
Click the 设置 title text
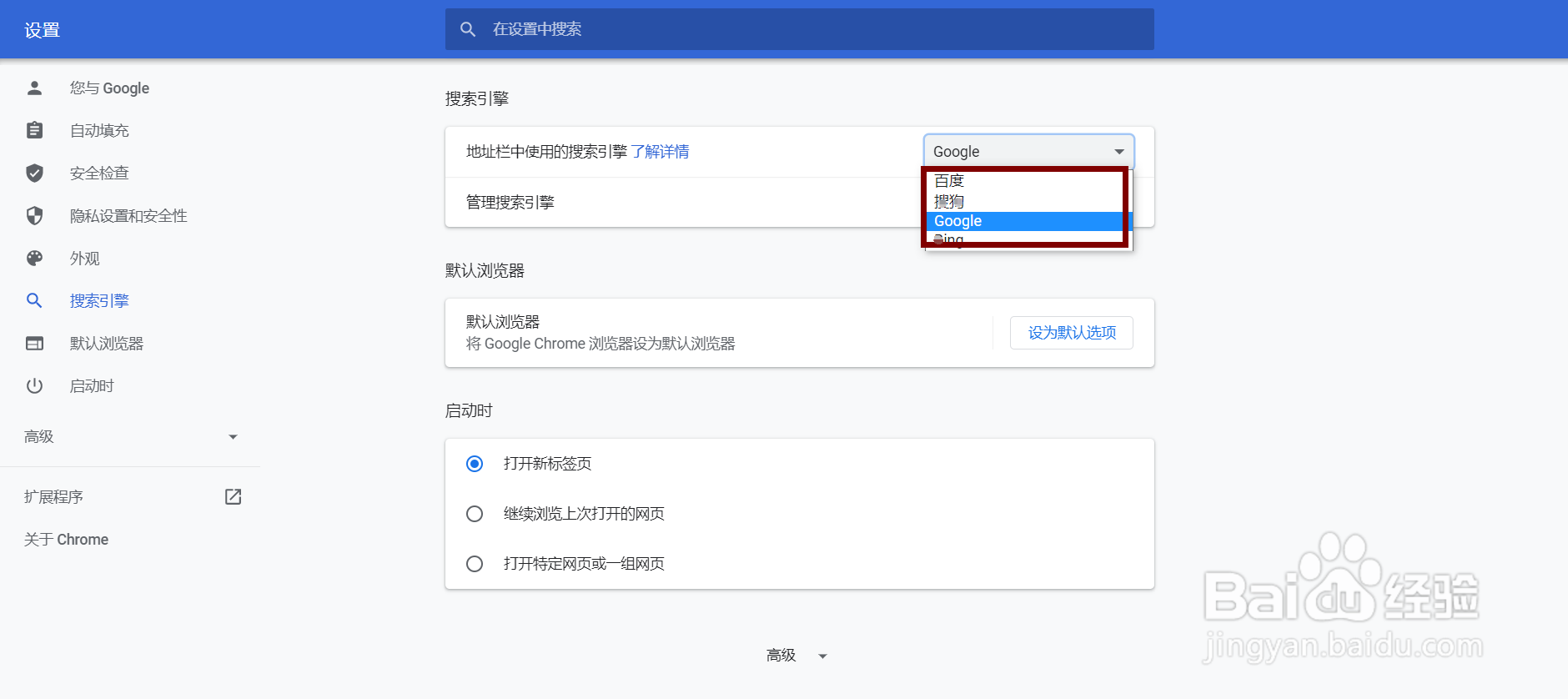42,30
